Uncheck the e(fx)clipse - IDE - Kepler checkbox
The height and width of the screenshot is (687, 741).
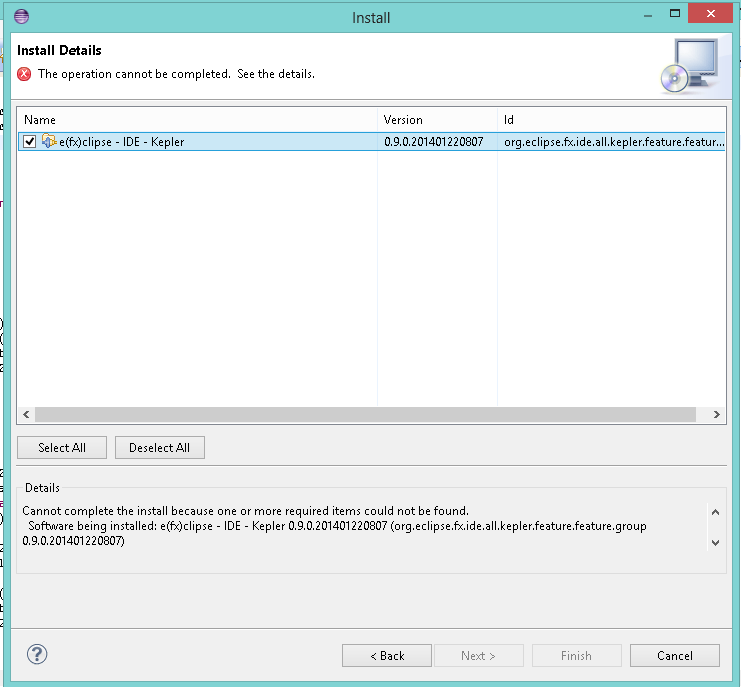(29, 141)
